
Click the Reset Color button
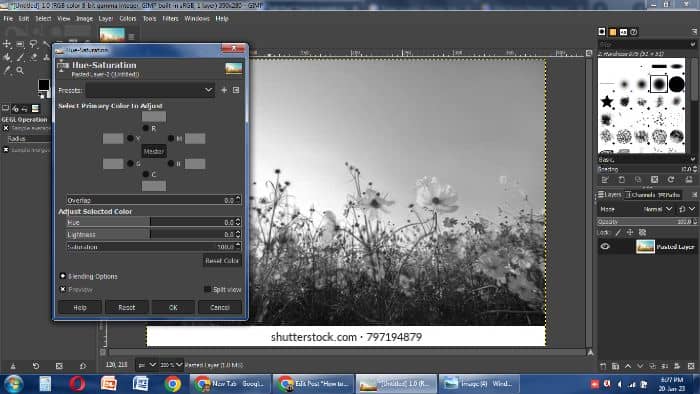(222, 261)
